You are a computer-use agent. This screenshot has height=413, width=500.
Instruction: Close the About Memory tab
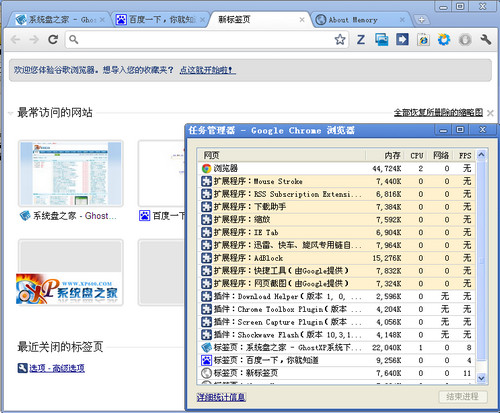point(402,20)
